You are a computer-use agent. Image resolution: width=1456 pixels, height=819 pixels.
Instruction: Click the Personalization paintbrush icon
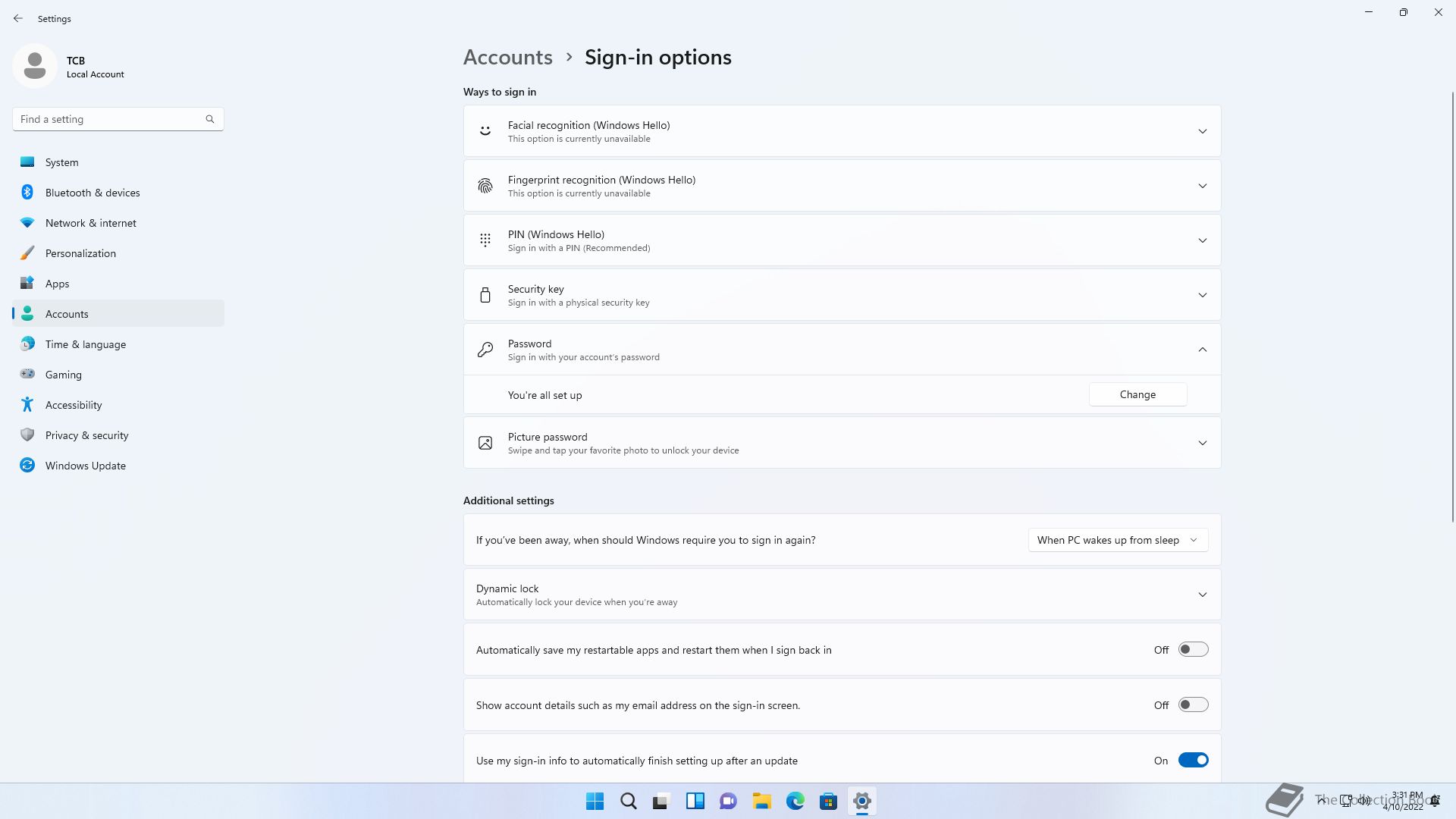27,253
